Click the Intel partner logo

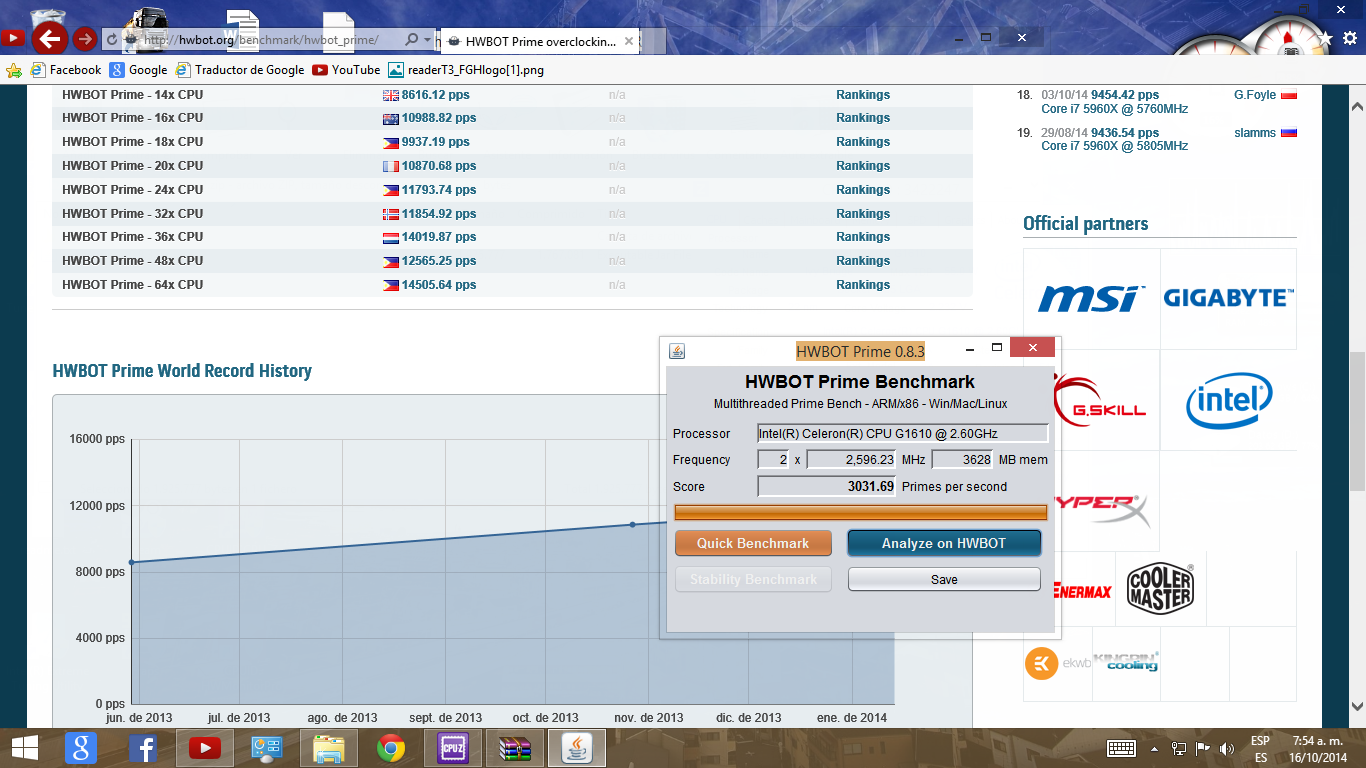click(1228, 400)
